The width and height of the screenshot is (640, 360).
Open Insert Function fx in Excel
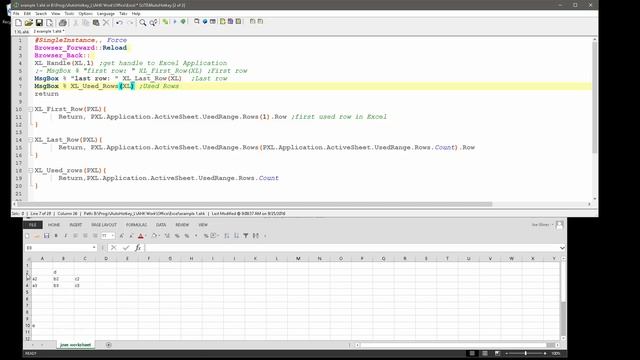(138, 248)
